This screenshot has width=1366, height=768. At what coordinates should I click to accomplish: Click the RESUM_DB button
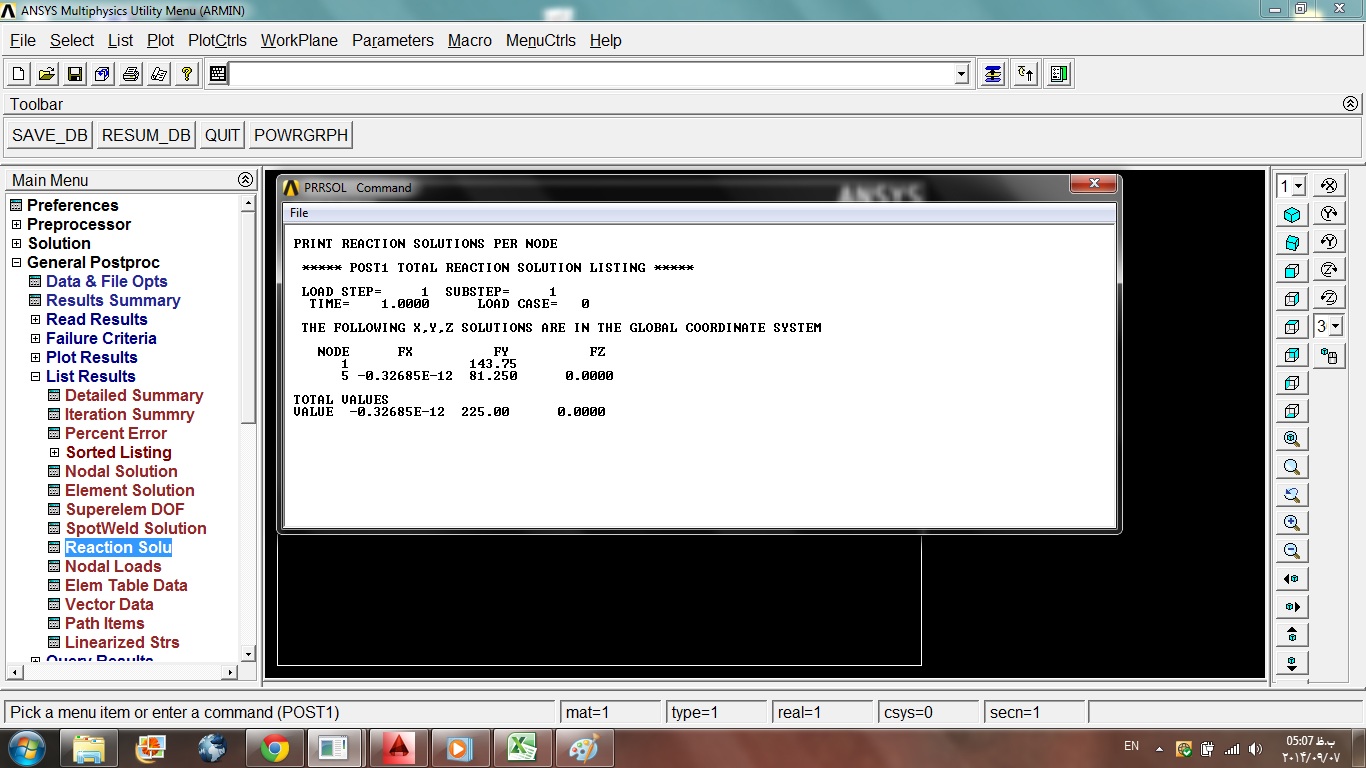pos(146,136)
